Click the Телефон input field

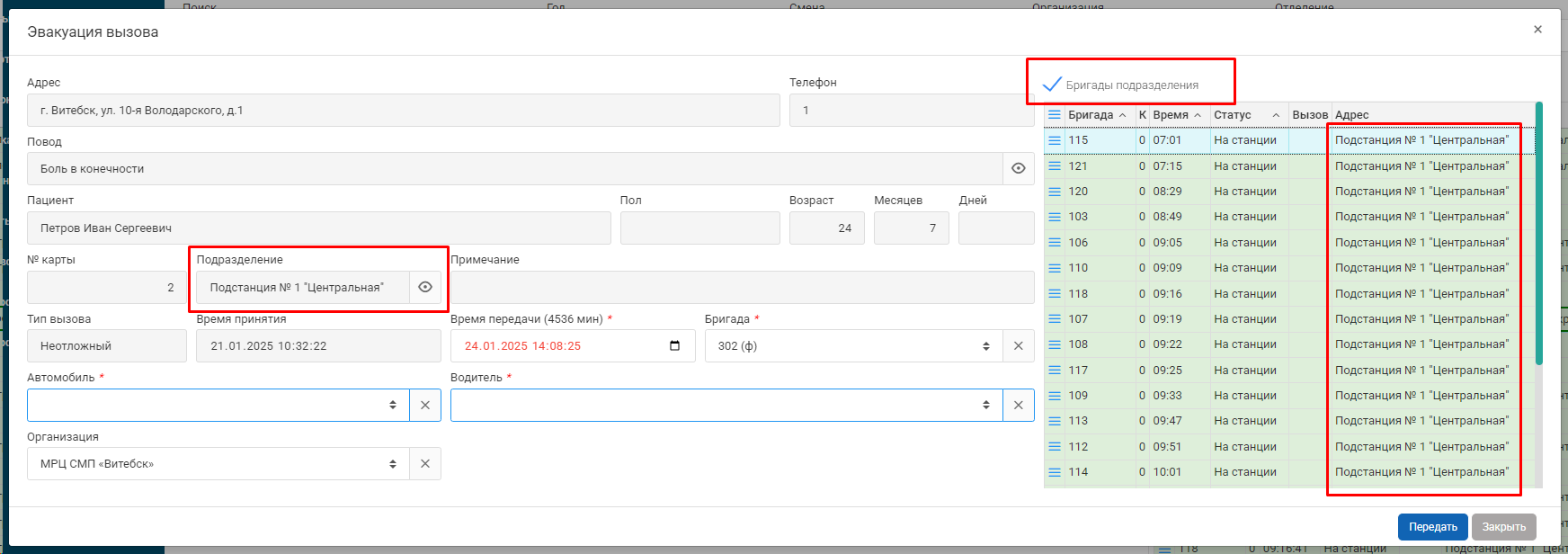[912, 111]
